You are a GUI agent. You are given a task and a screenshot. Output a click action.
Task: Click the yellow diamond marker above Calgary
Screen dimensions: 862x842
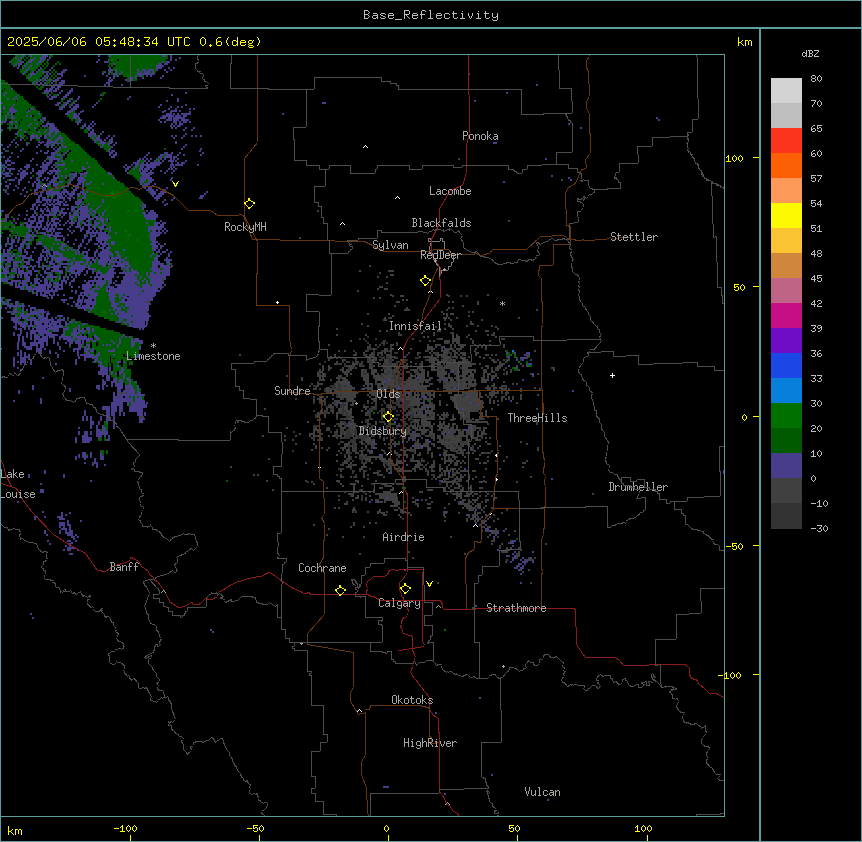tap(405, 589)
